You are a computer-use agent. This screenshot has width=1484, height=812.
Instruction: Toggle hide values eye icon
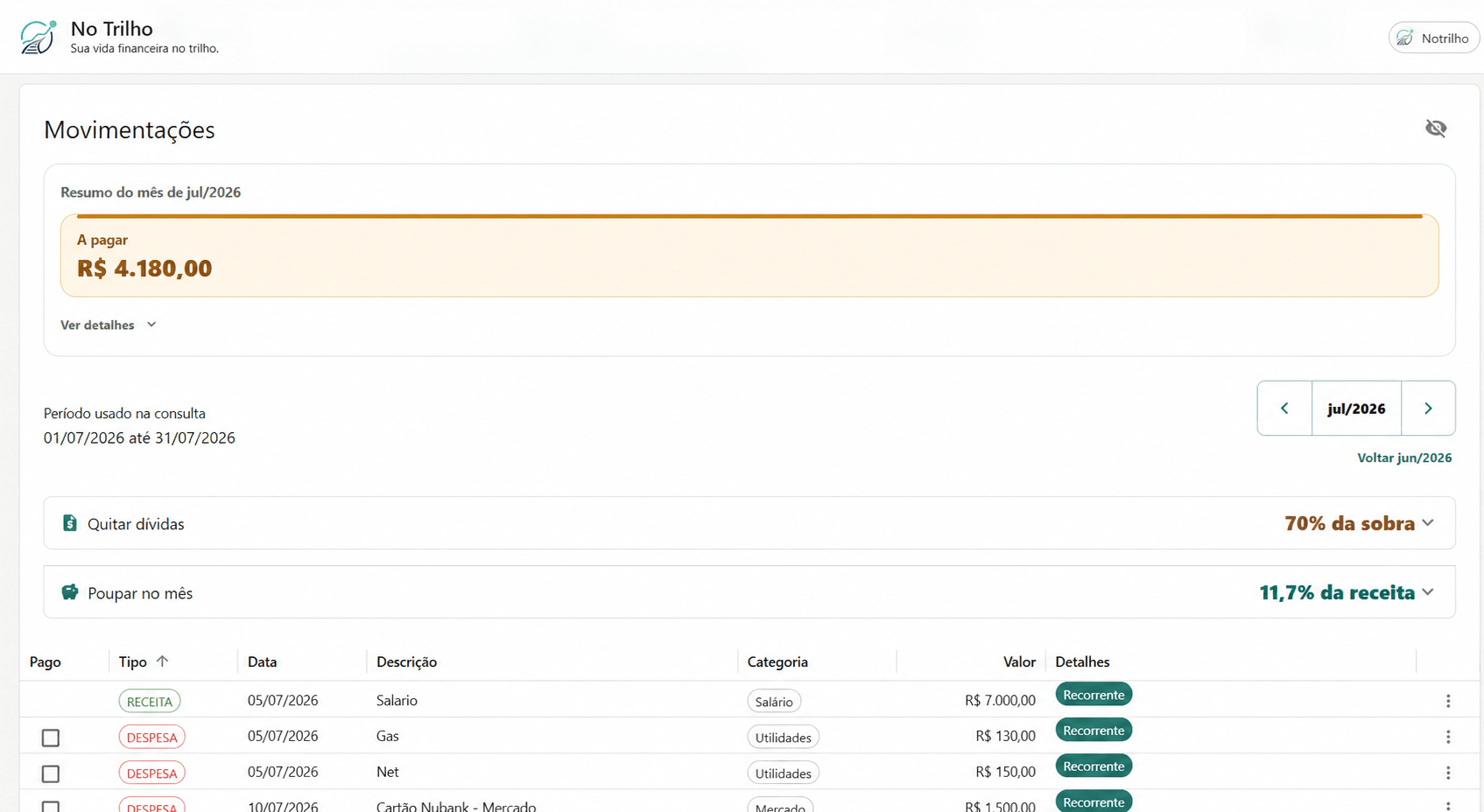(1436, 129)
